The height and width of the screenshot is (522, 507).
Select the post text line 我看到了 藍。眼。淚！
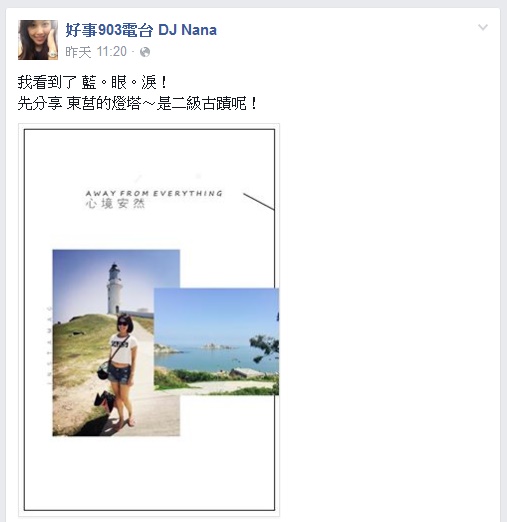click(93, 83)
